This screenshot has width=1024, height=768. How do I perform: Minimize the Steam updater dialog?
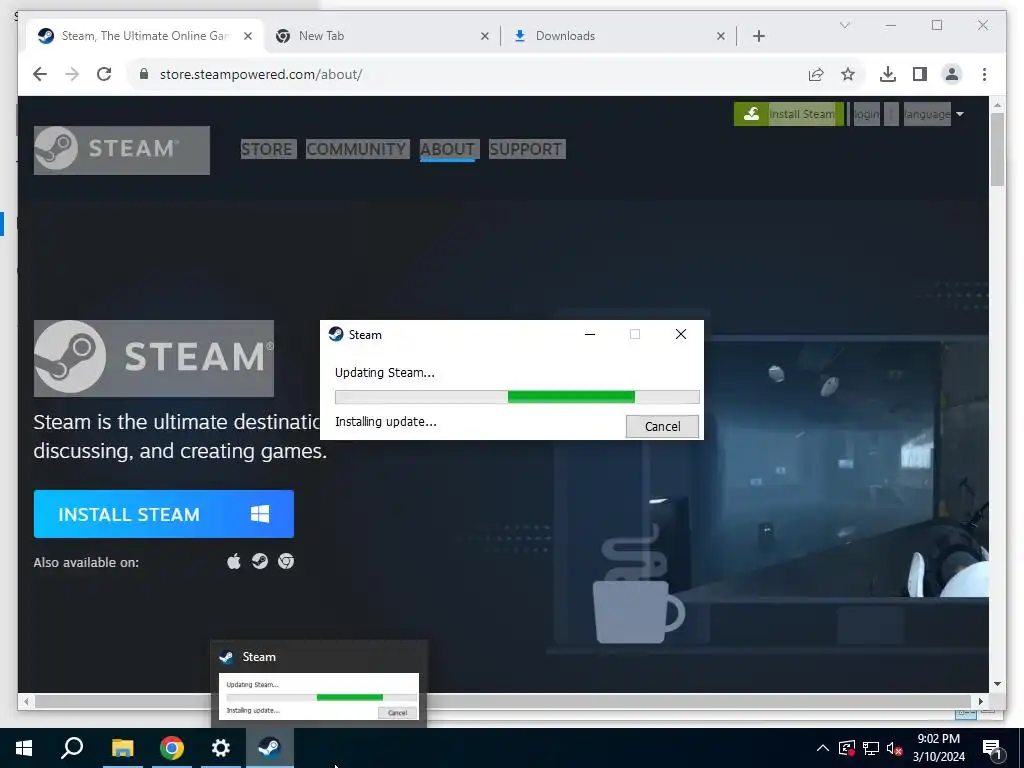point(590,334)
